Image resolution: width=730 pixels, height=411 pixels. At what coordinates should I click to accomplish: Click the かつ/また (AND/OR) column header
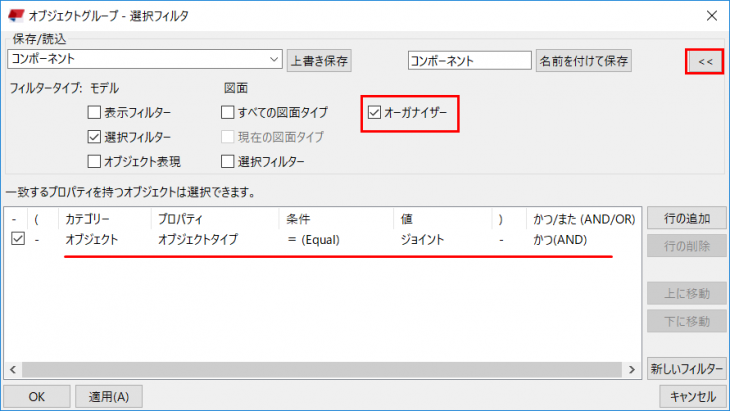click(584, 219)
